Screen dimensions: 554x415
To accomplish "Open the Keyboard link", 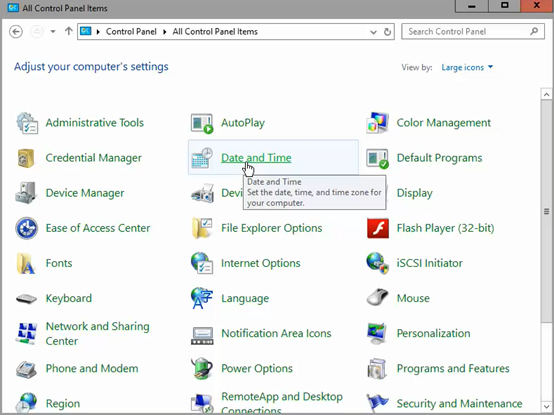I will click(69, 298).
